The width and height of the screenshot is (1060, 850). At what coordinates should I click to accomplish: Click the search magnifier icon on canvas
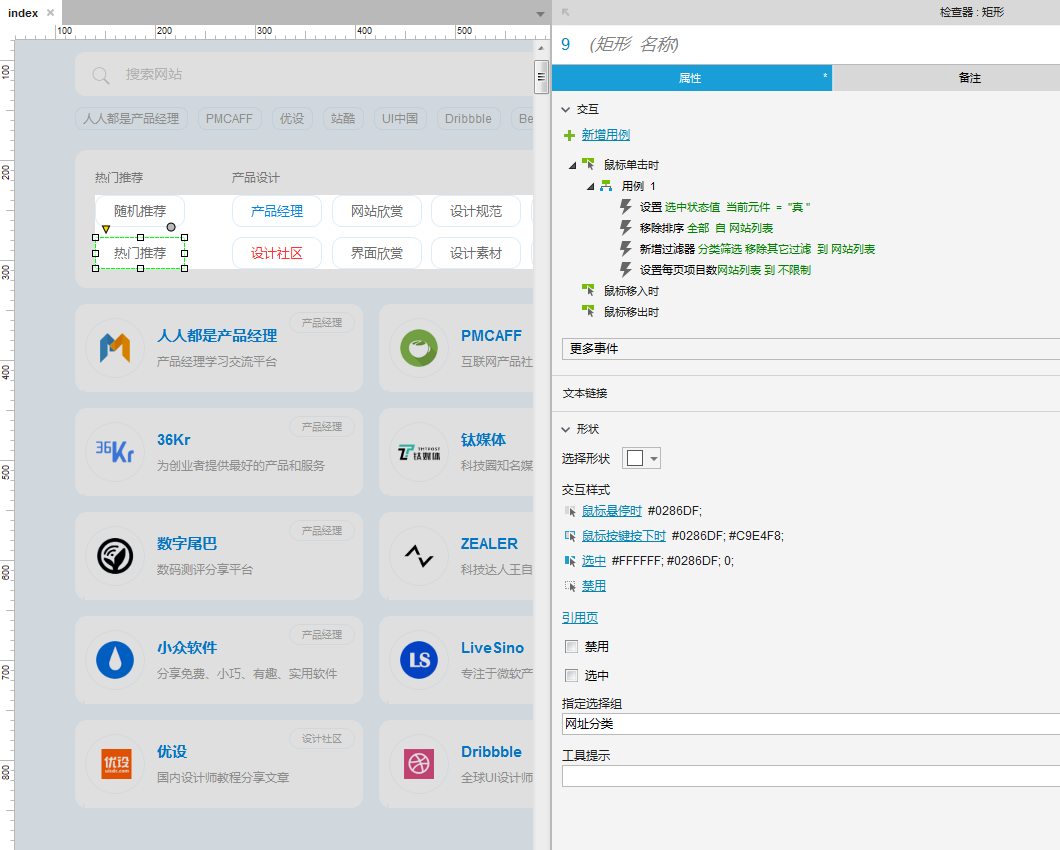(x=101, y=75)
